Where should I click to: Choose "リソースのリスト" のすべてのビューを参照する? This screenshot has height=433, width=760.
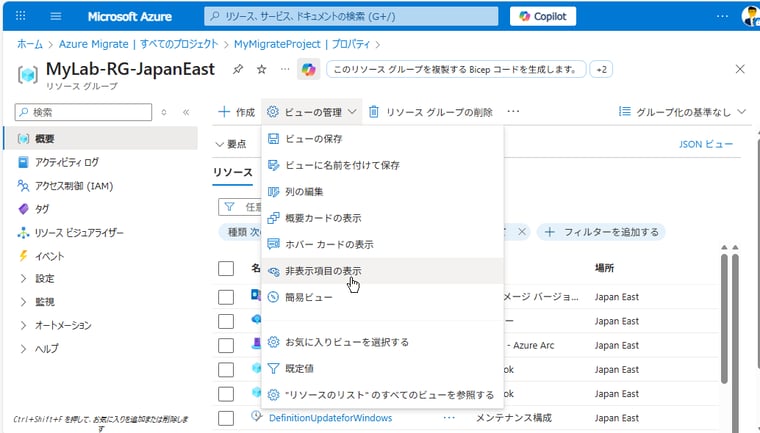click(382, 395)
